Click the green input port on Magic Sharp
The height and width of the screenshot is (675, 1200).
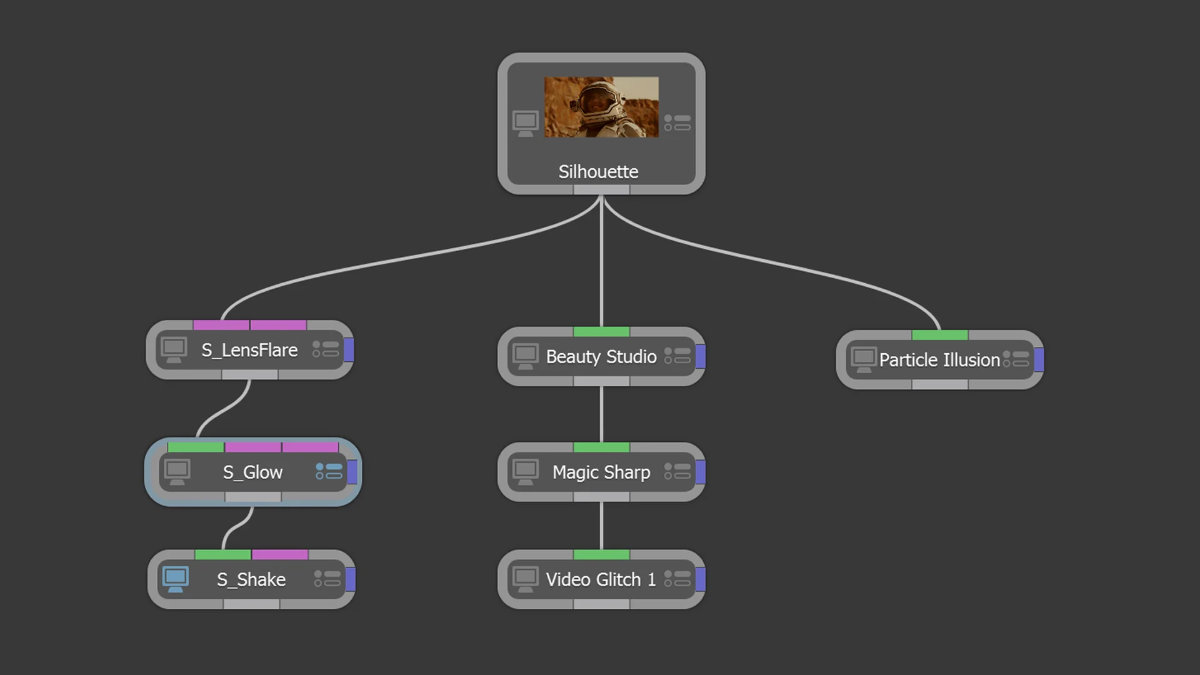coord(601,447)
